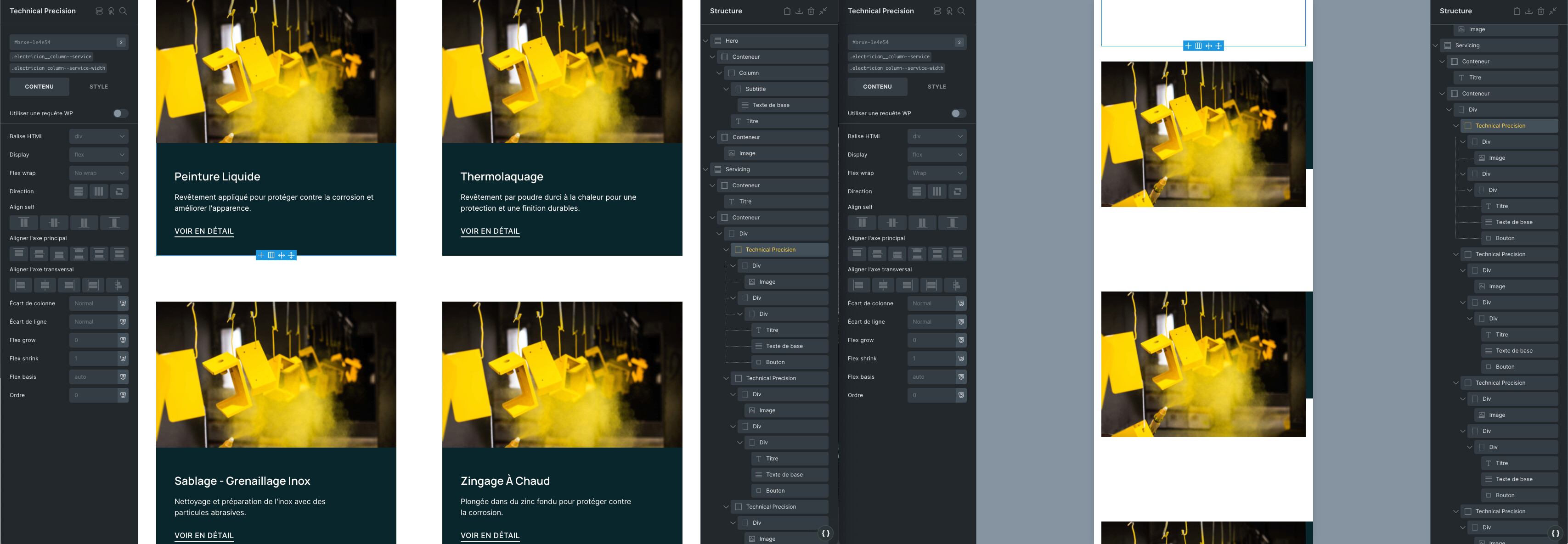Click CSS icon beside left Flex basis field

point(123,377)
